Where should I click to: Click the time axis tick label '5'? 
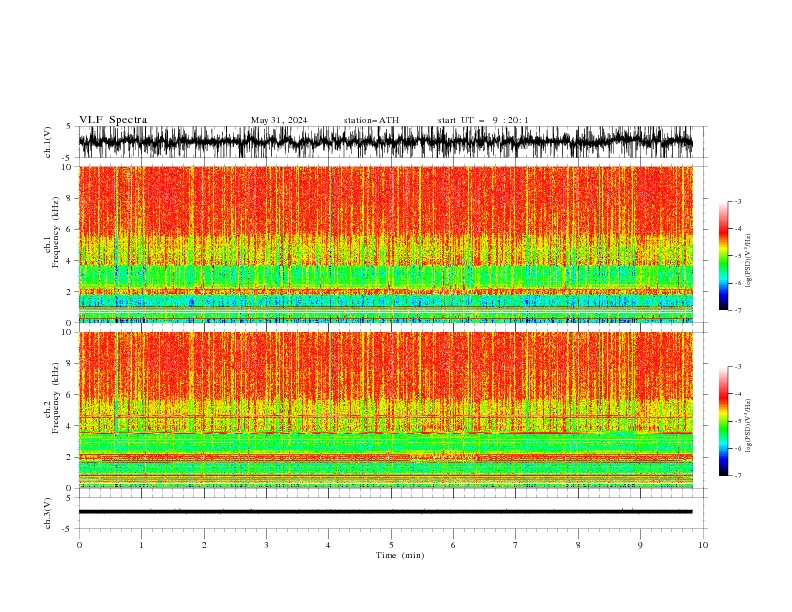(x=391, y=545)
